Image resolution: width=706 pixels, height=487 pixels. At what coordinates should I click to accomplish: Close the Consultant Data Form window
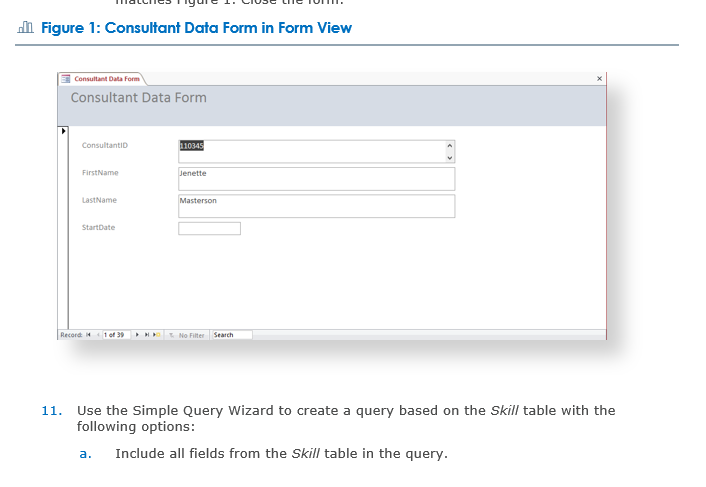click(599, 78)
